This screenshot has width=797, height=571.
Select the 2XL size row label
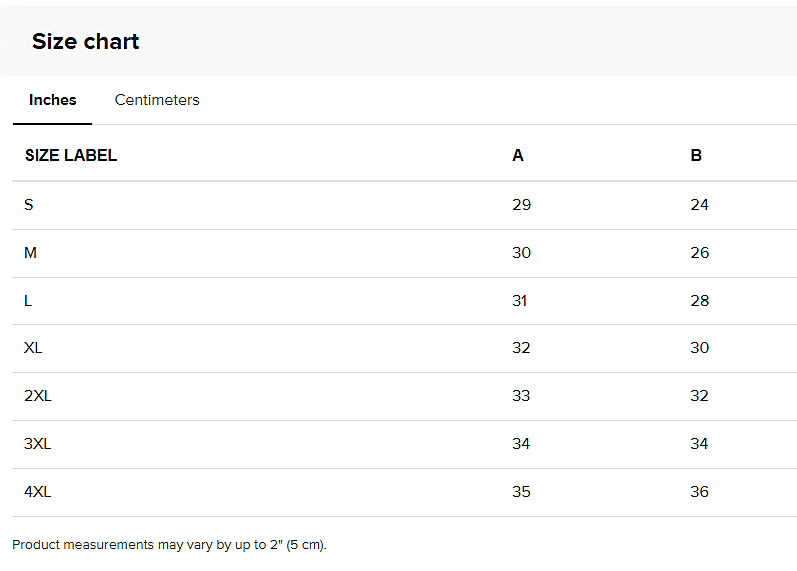pyautogui.click(x=38, y=396)
